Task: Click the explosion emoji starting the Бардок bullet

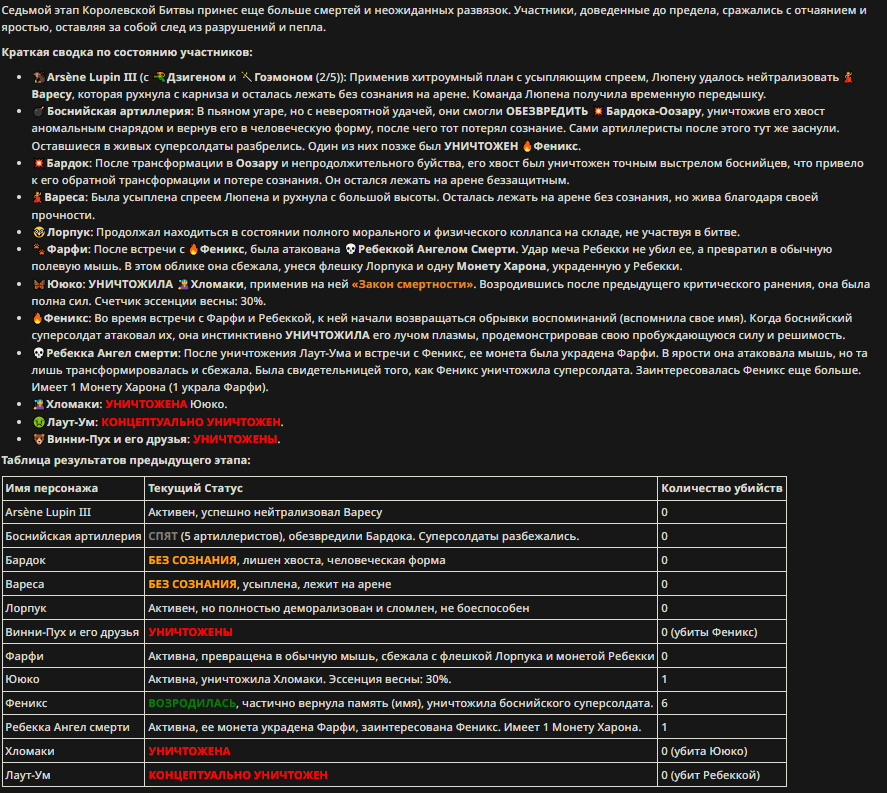Action: (38, 163)
